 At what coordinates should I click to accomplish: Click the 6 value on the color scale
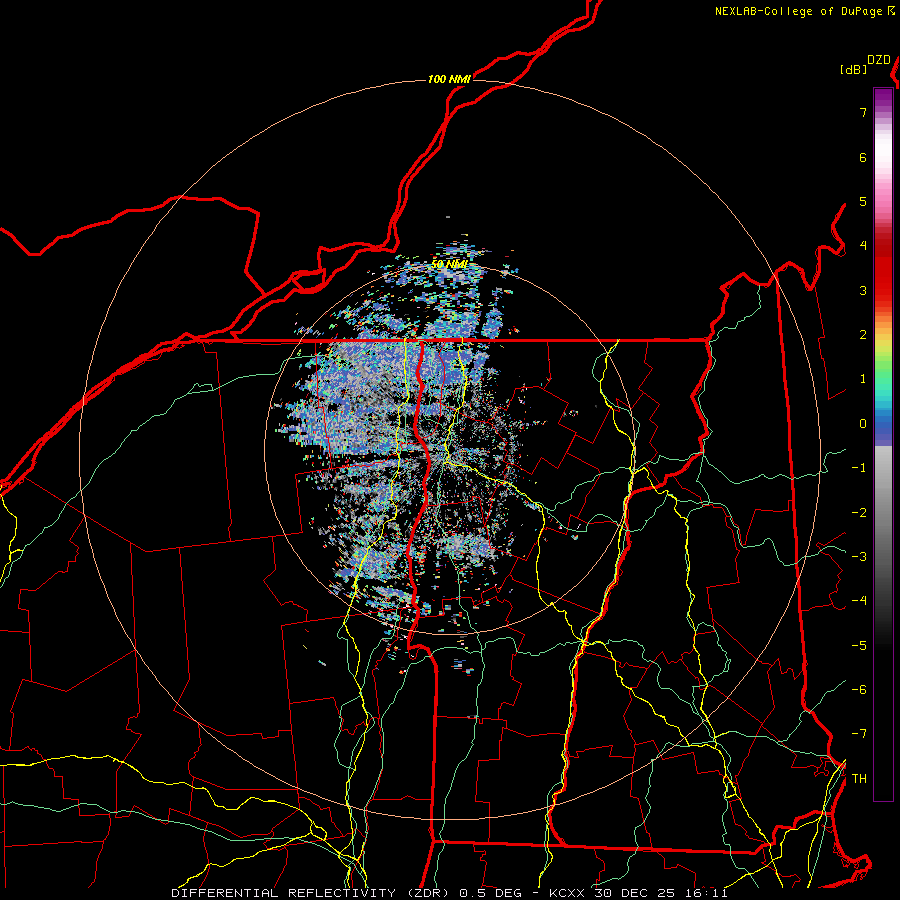[863, 157]
